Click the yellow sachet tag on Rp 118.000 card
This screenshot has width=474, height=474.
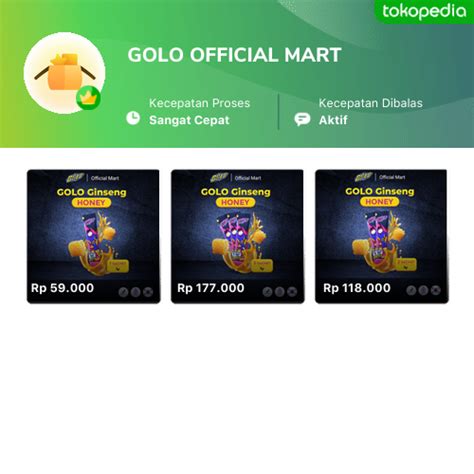coord(406,265)
